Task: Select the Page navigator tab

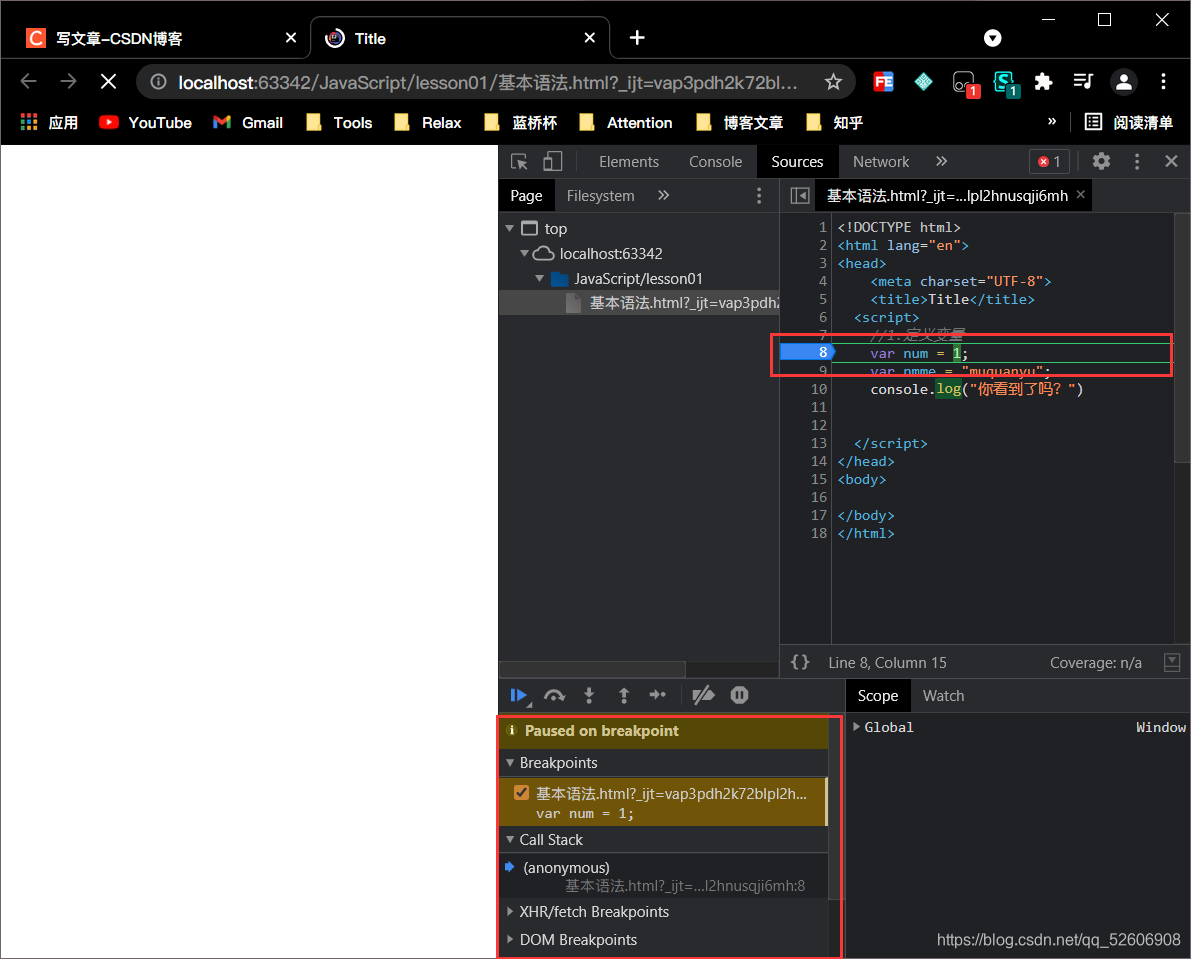Action: [x=526, y=196]
